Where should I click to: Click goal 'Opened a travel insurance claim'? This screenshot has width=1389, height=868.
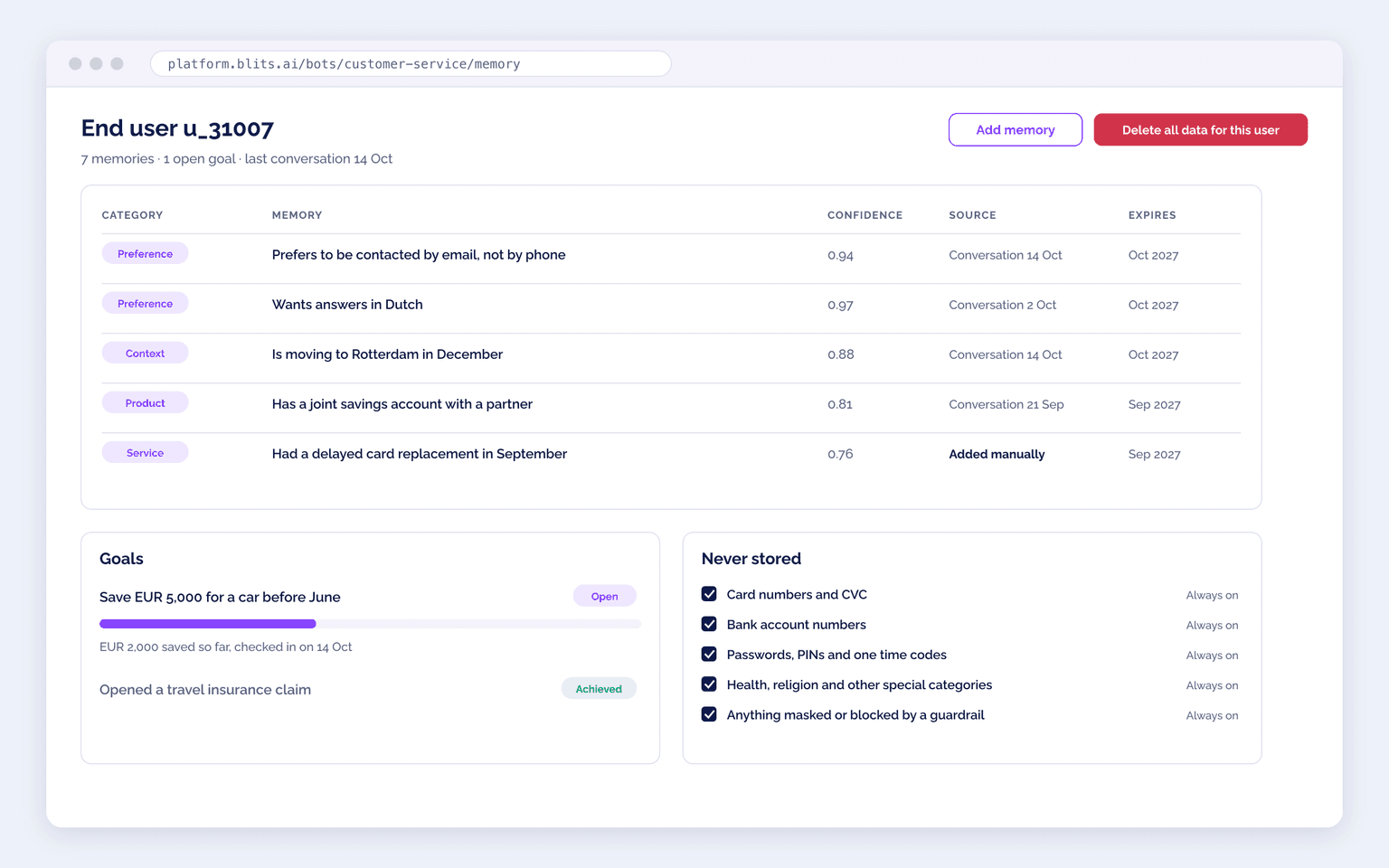(205, 689)
